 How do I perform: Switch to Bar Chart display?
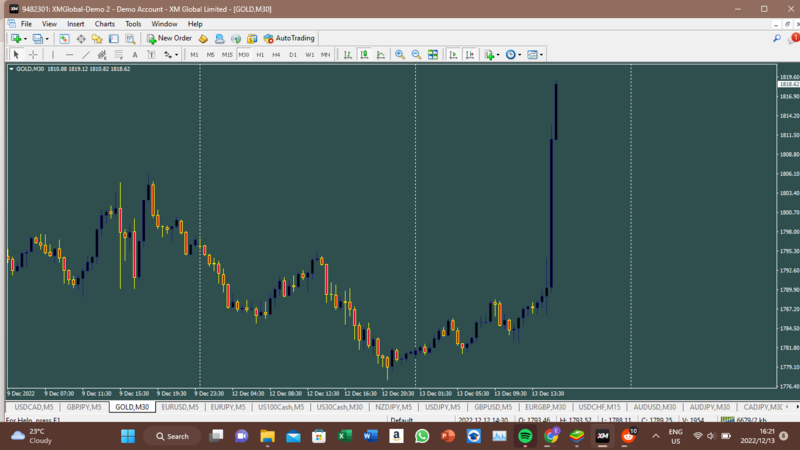coord(347,55)
